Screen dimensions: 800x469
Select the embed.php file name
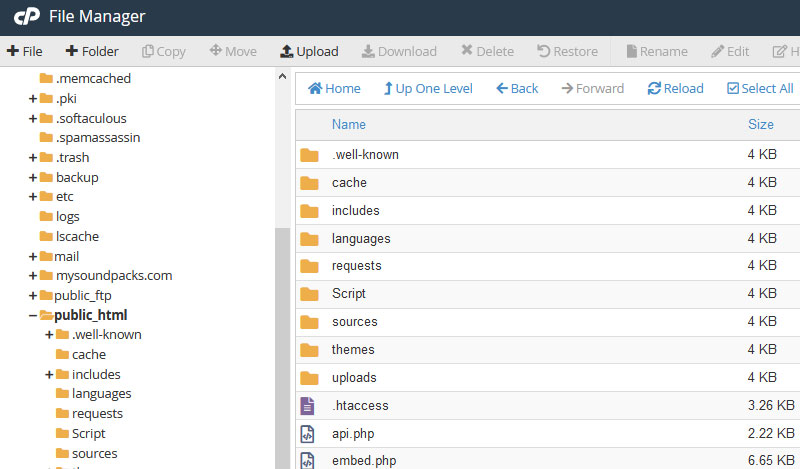(364, 460)
